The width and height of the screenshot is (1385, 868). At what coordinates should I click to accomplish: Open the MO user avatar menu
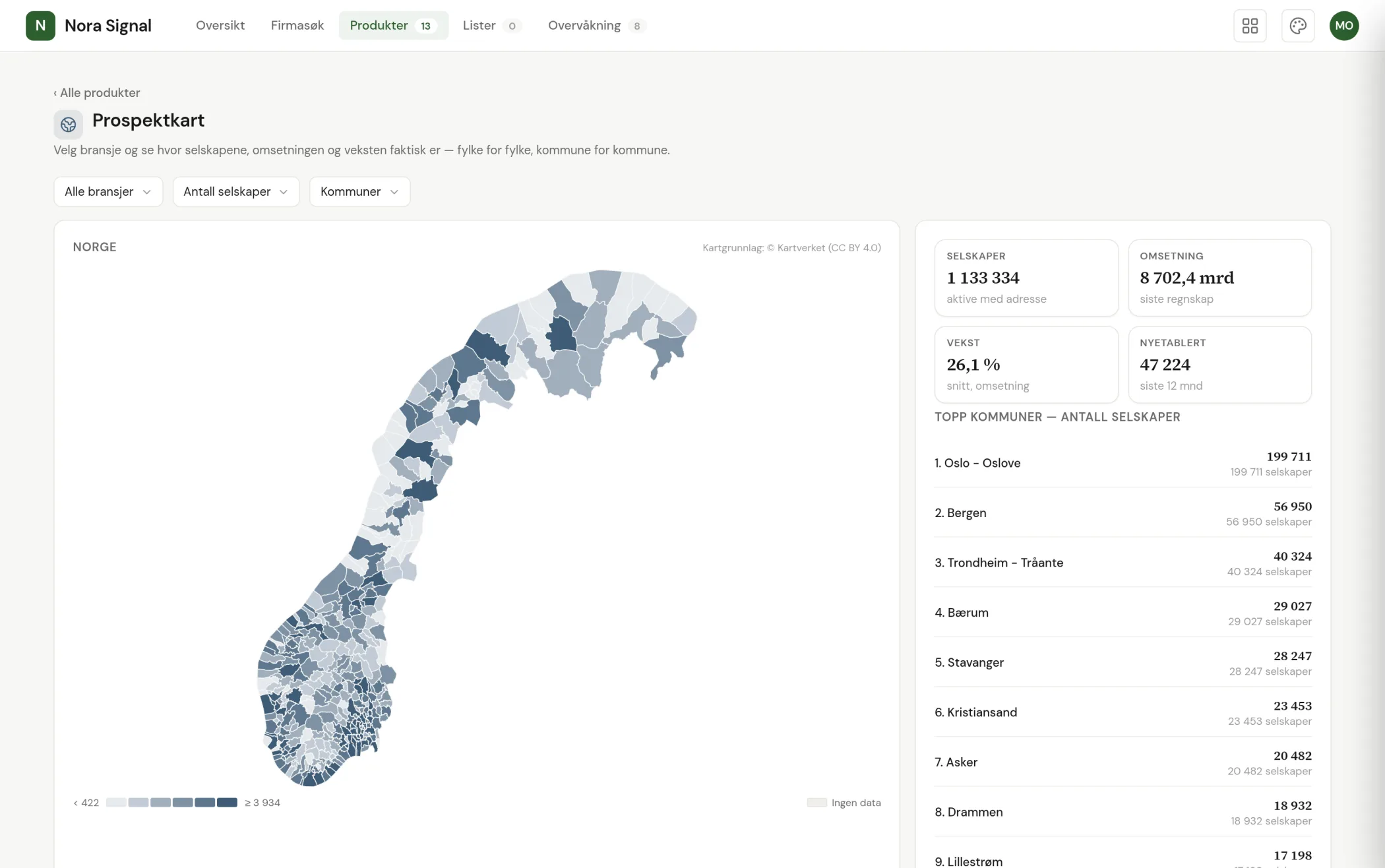(1344, 26)
